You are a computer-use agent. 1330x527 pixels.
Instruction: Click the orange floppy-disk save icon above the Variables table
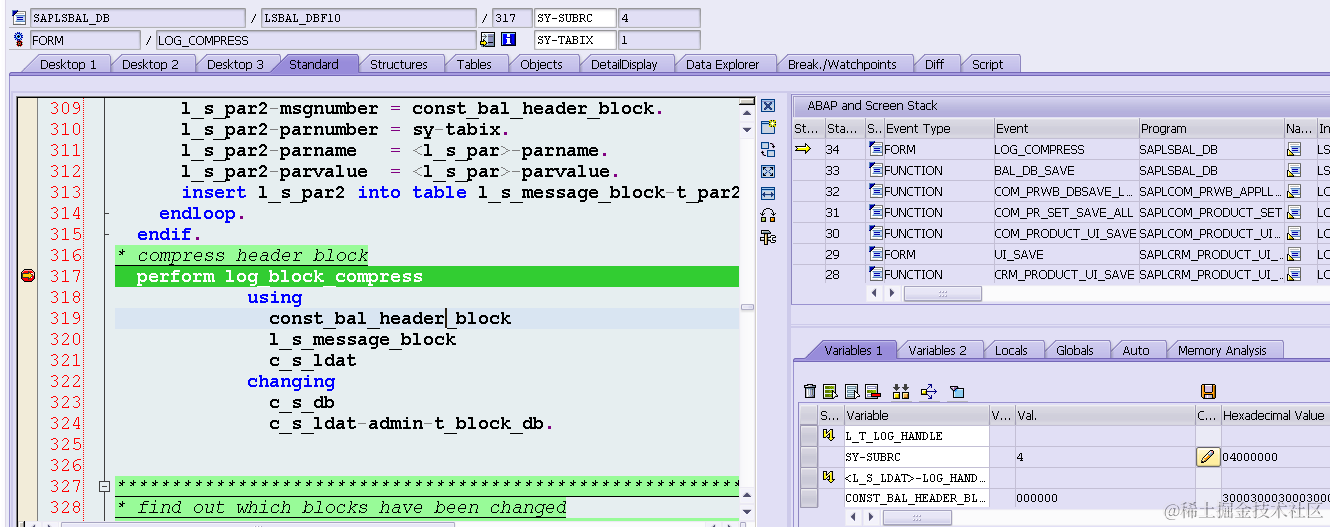point(1207,391)
